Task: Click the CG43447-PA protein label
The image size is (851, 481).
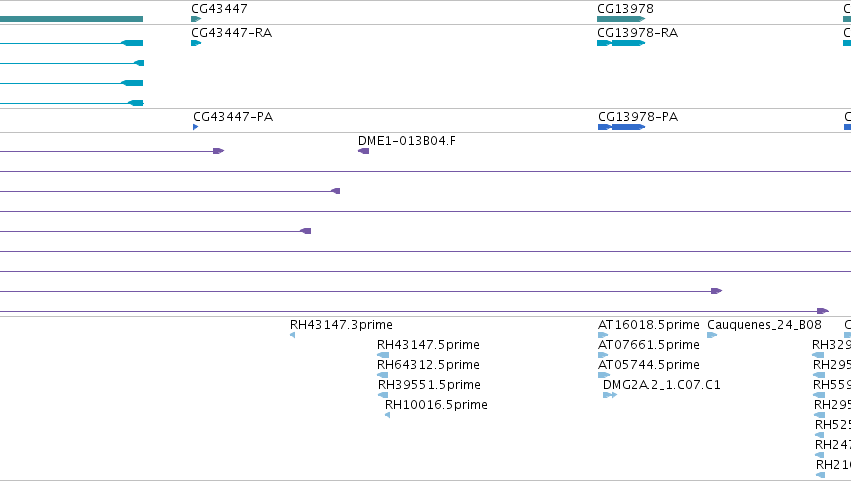Action: 233,117
